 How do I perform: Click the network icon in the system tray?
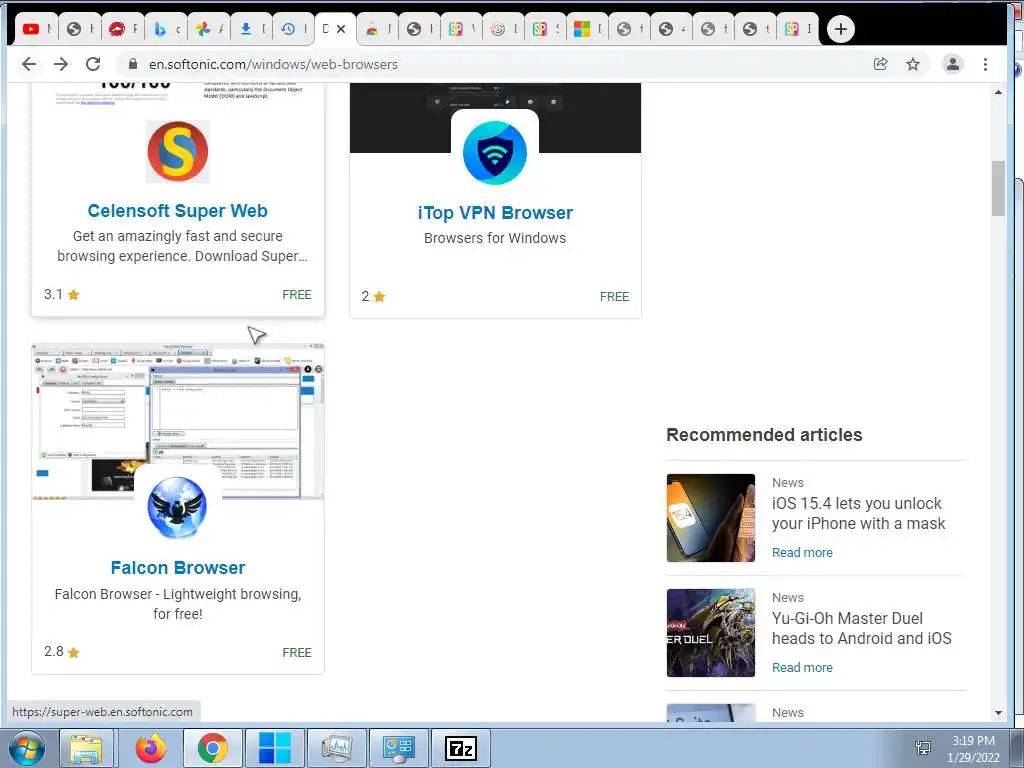(923, 748)
